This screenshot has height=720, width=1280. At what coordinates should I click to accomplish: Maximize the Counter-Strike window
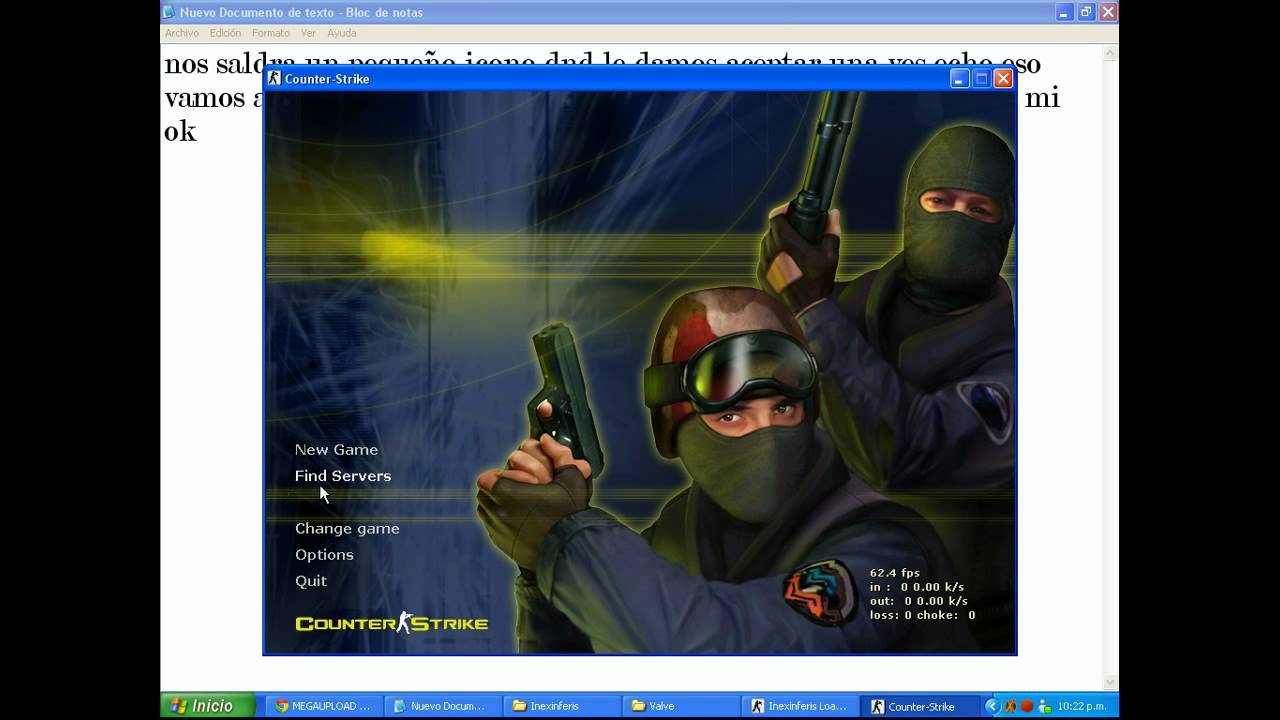point(981,79)
